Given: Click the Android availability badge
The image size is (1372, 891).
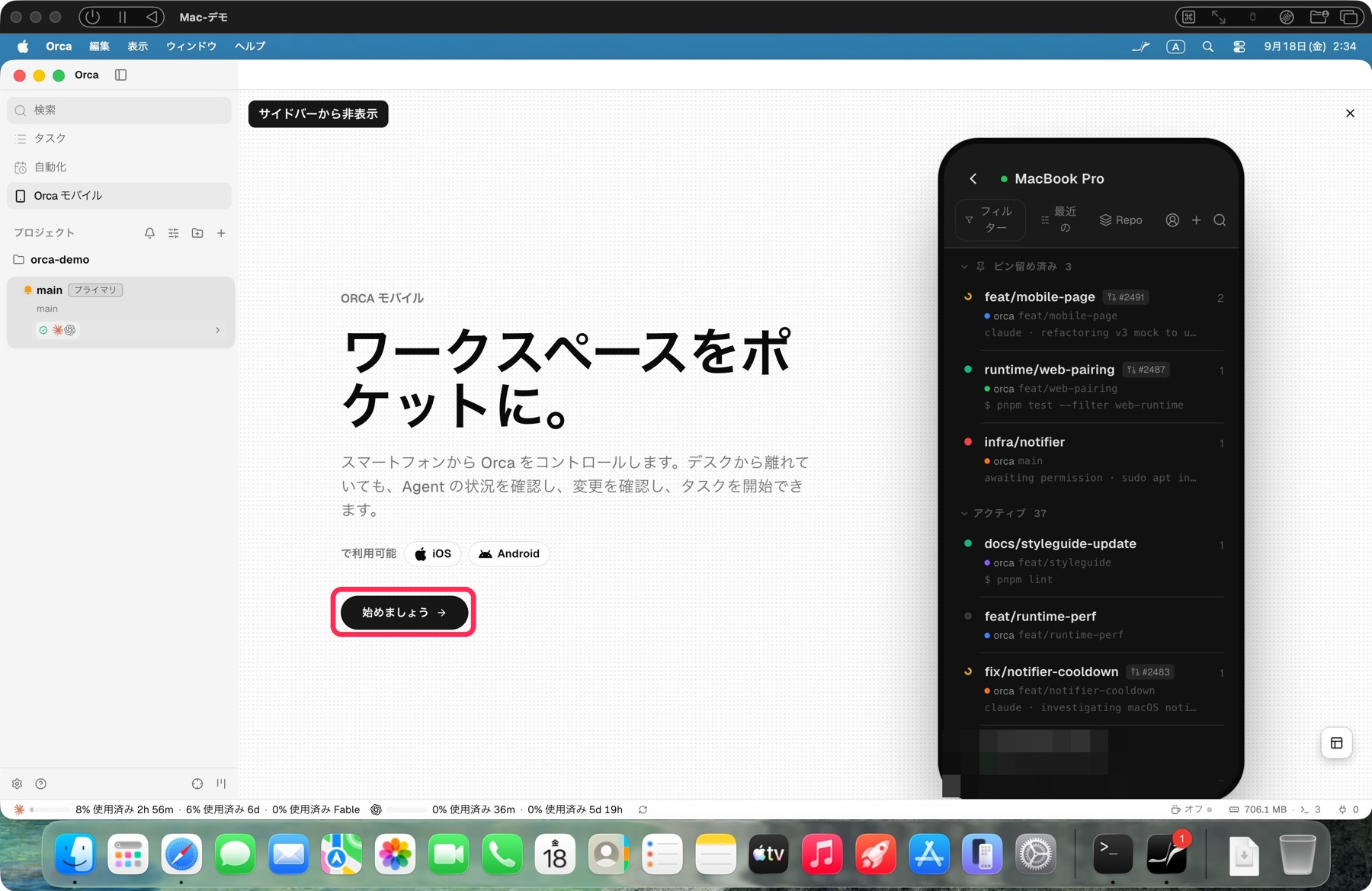Looking at the screenshot, I should pos(509,554).
